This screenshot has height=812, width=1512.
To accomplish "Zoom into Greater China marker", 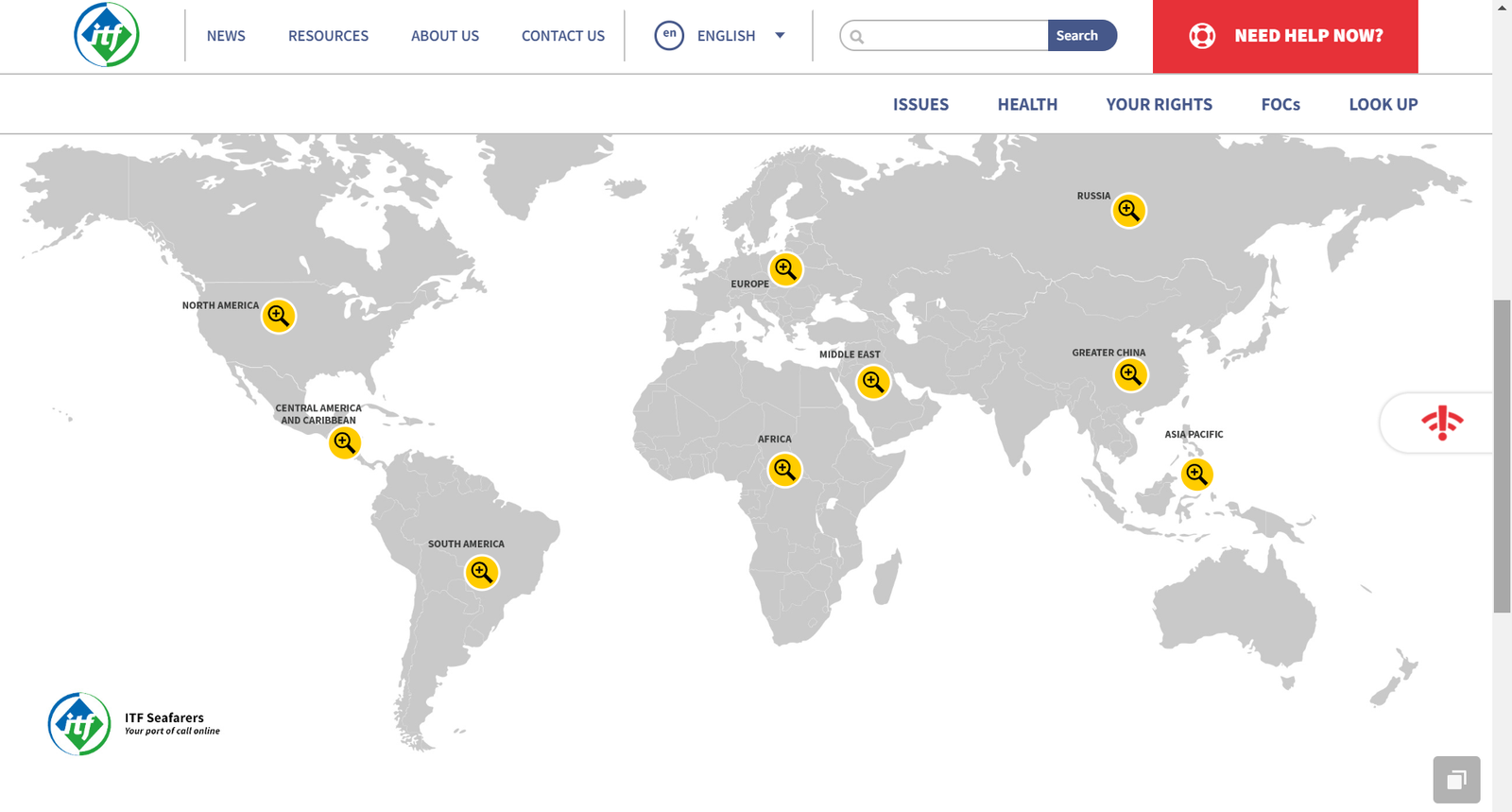I will point(1130,375).
